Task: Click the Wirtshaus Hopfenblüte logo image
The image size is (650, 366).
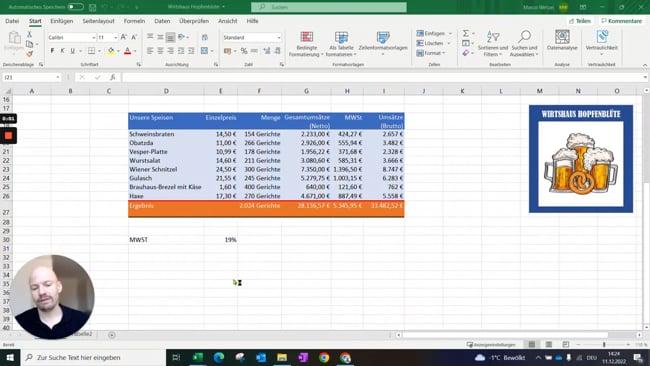Action: [x=581, y=159]
